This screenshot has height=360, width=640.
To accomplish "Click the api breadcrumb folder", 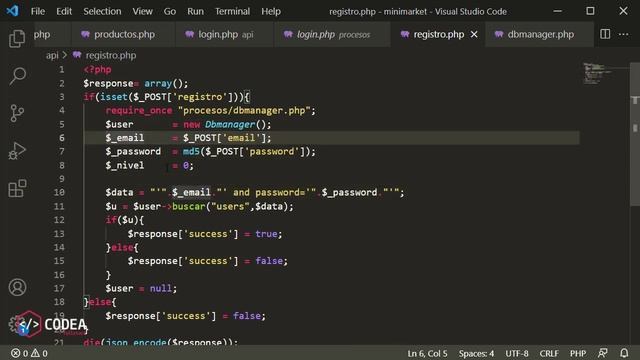I will [x=52, y=55].
